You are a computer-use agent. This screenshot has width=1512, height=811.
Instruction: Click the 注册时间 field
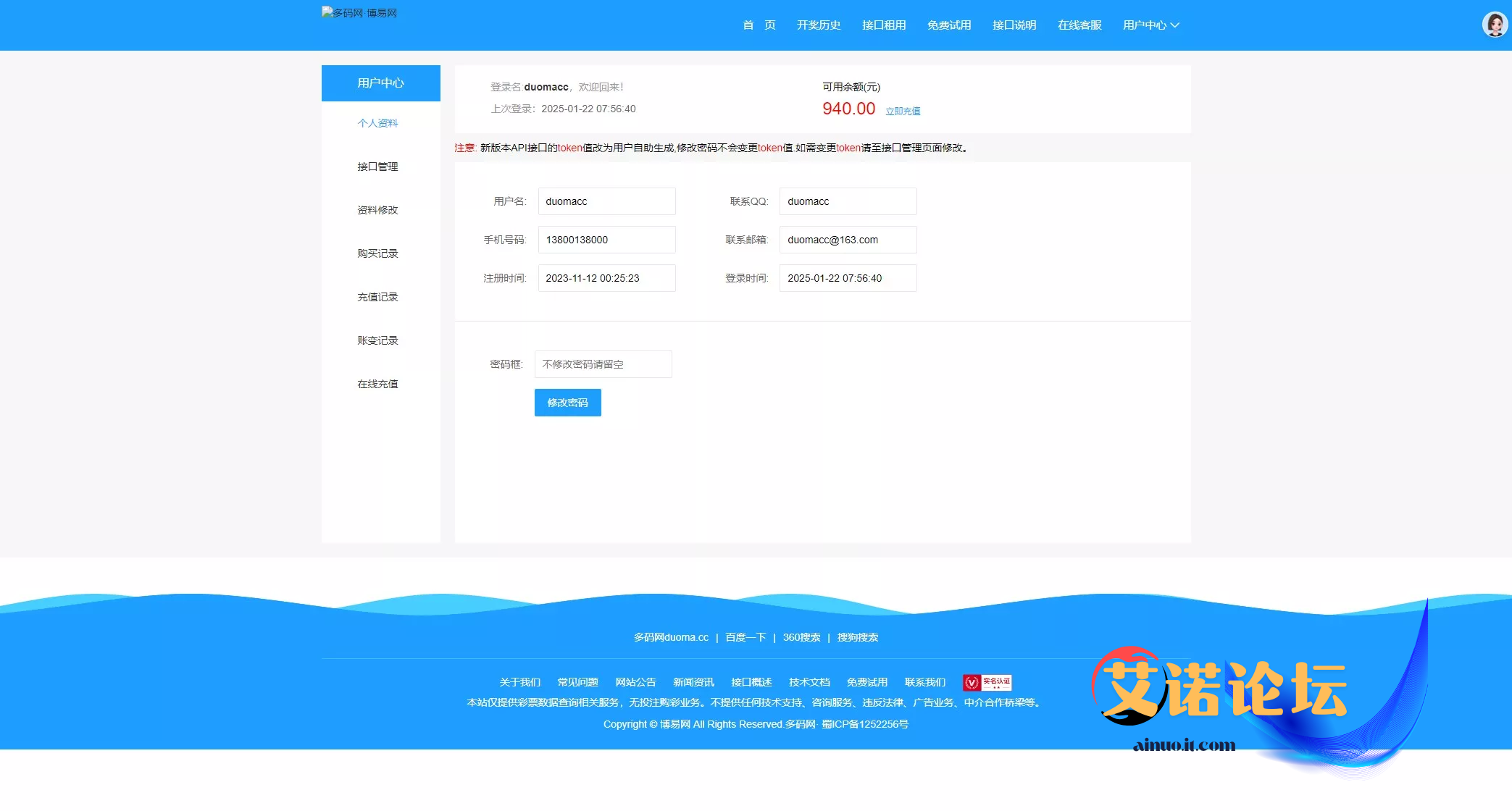coord(607,278)
